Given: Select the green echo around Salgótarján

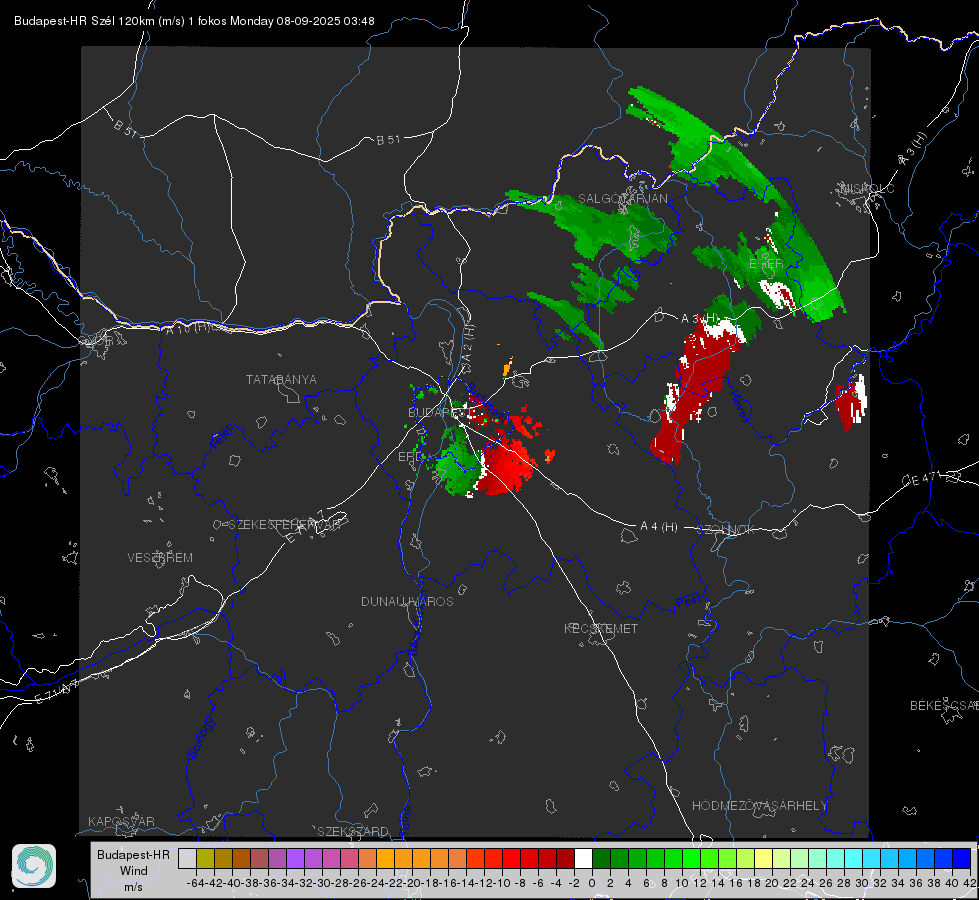Looking at the screenshot, I should (599, 225).
